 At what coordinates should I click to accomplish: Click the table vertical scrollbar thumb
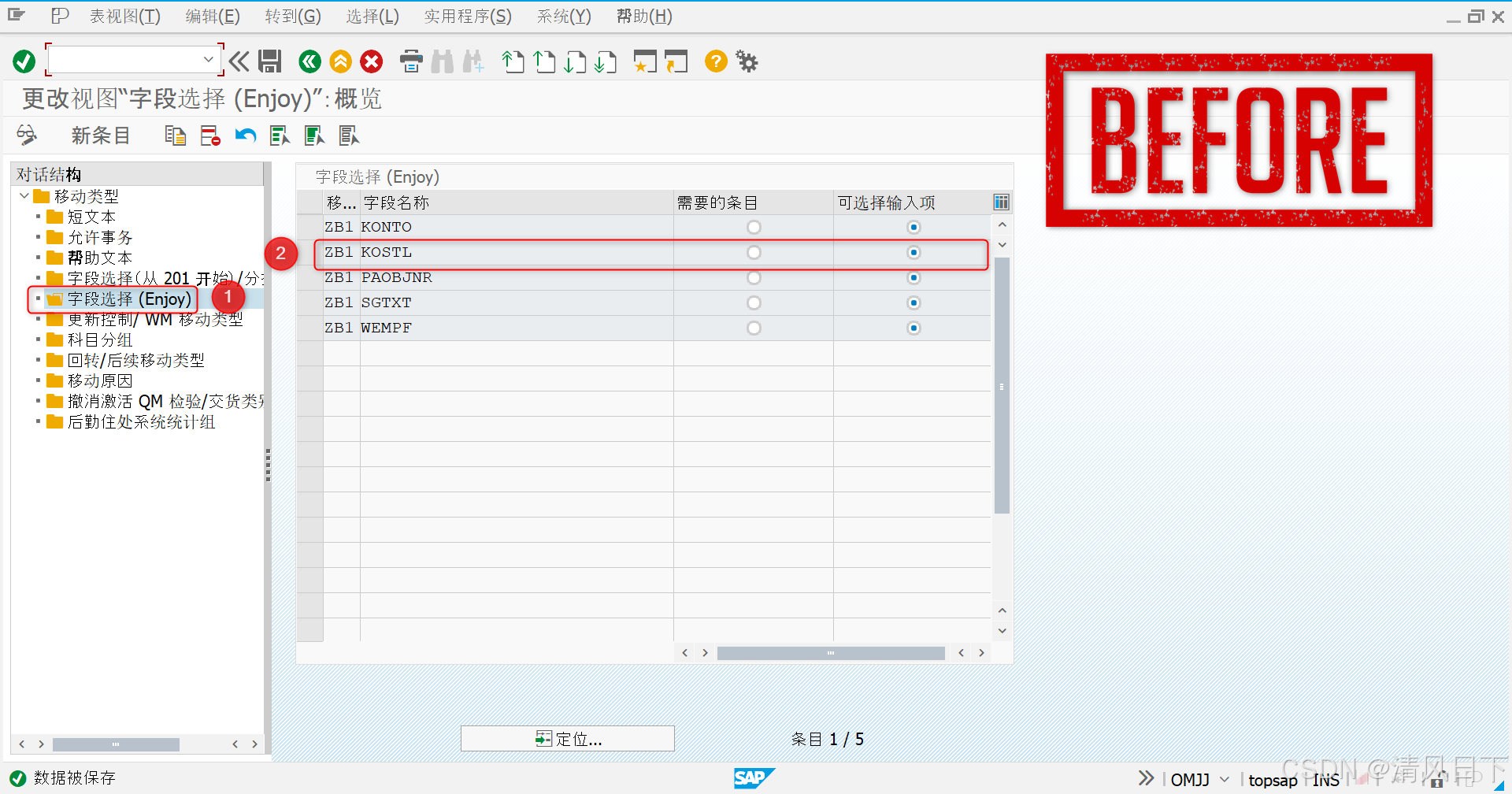point(1002,386)
